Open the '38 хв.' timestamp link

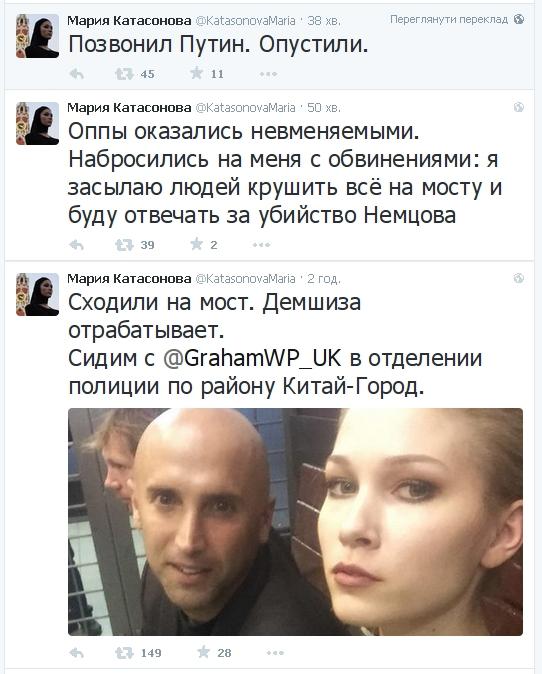point(324,20)
